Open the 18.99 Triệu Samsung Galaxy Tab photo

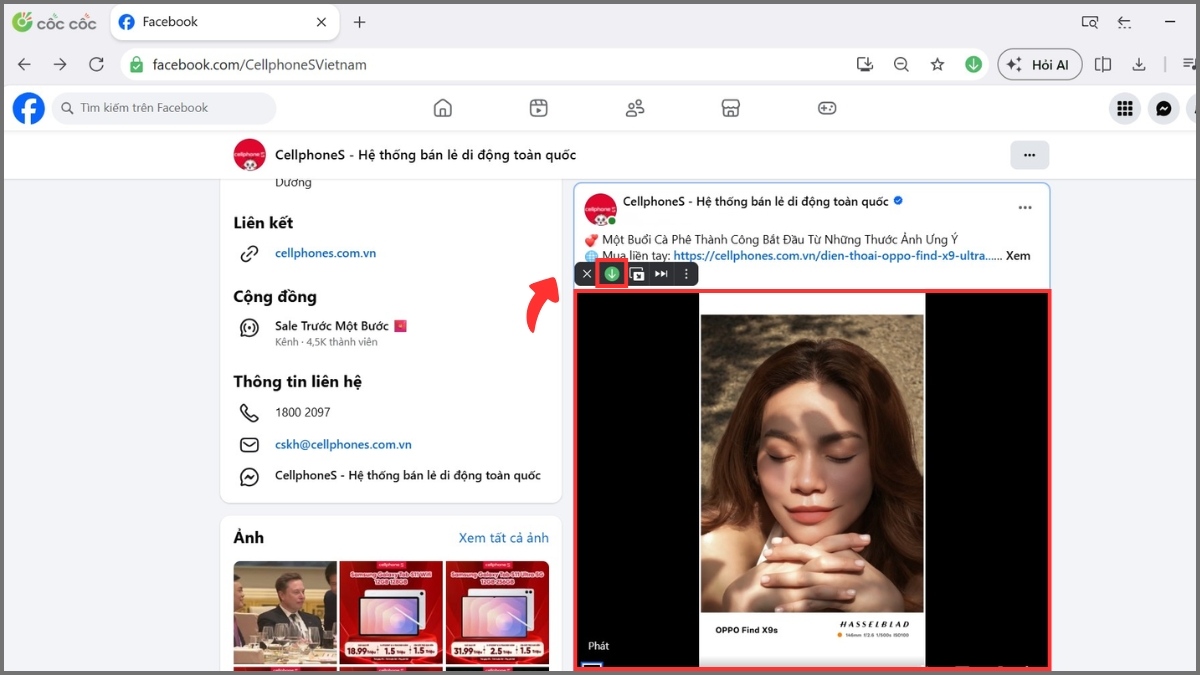391,613
